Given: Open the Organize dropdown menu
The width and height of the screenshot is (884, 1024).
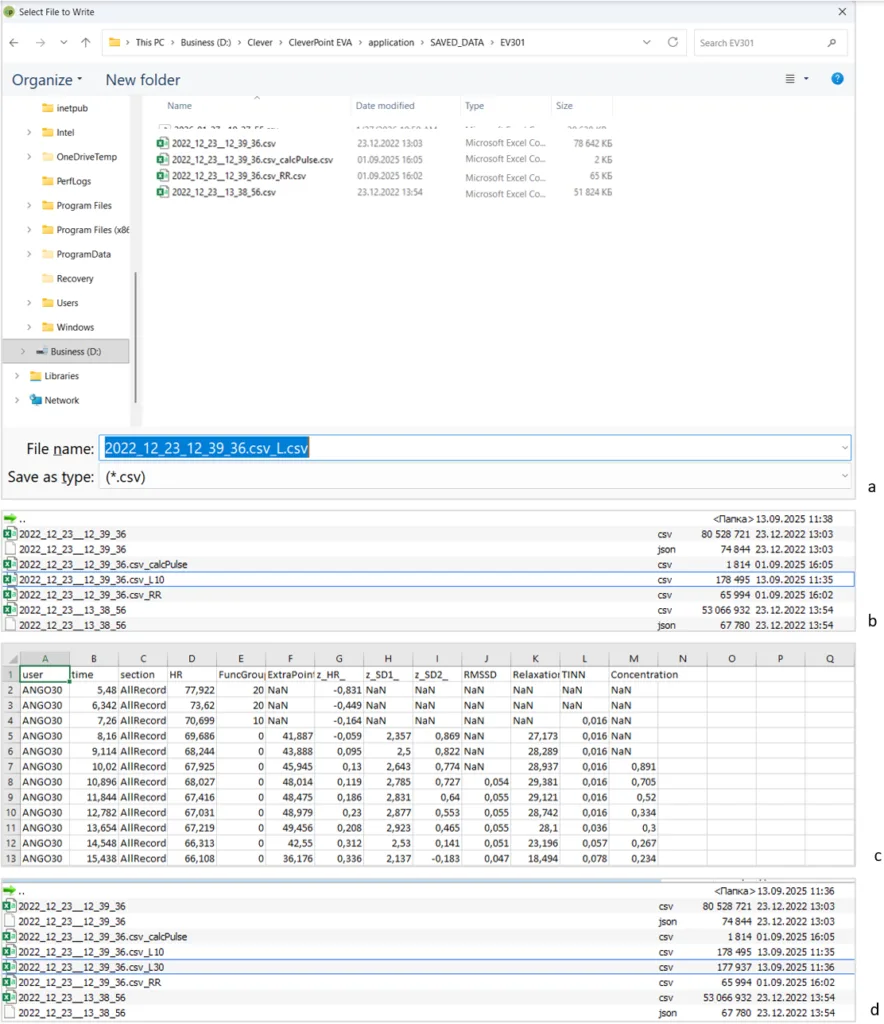Looking at the screenshot, I should pos(47,80).
